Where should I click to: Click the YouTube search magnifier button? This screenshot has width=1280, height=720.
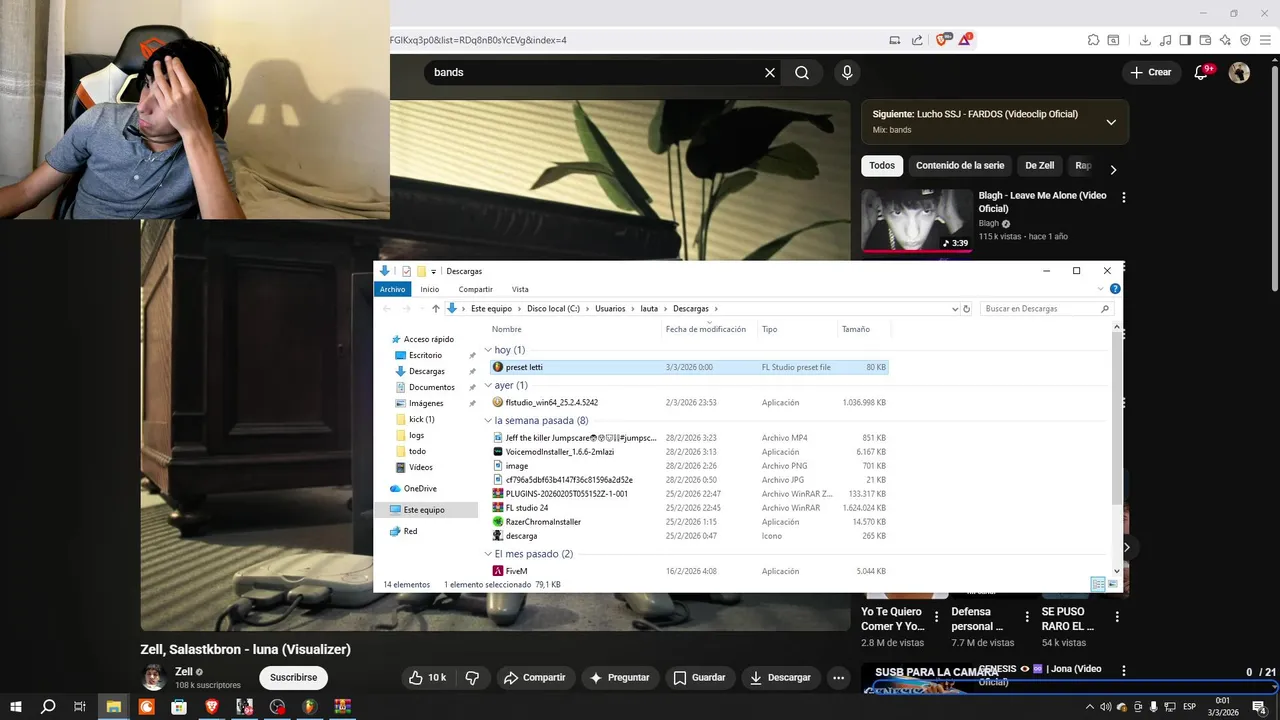(x=802, y=72)
